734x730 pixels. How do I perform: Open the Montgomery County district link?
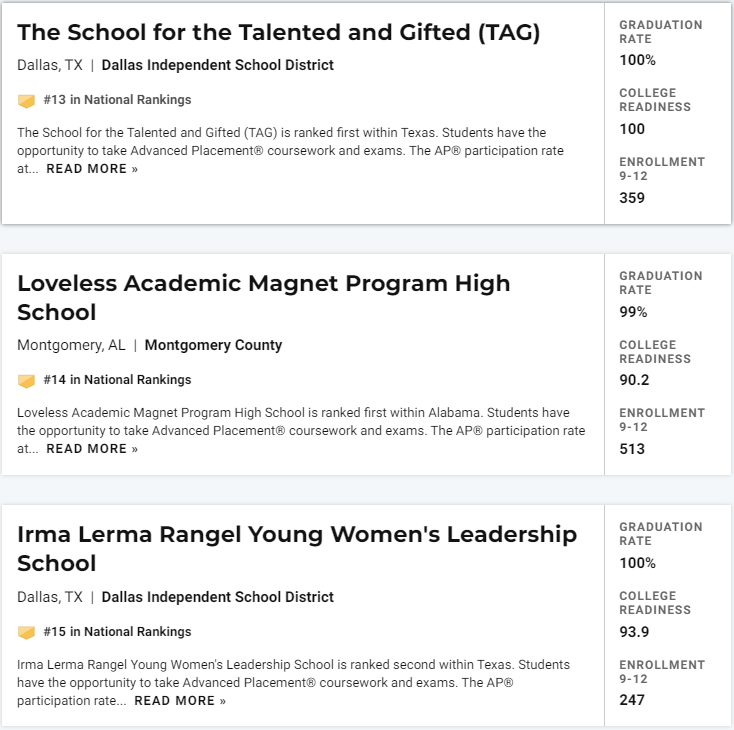coord(213,345)
